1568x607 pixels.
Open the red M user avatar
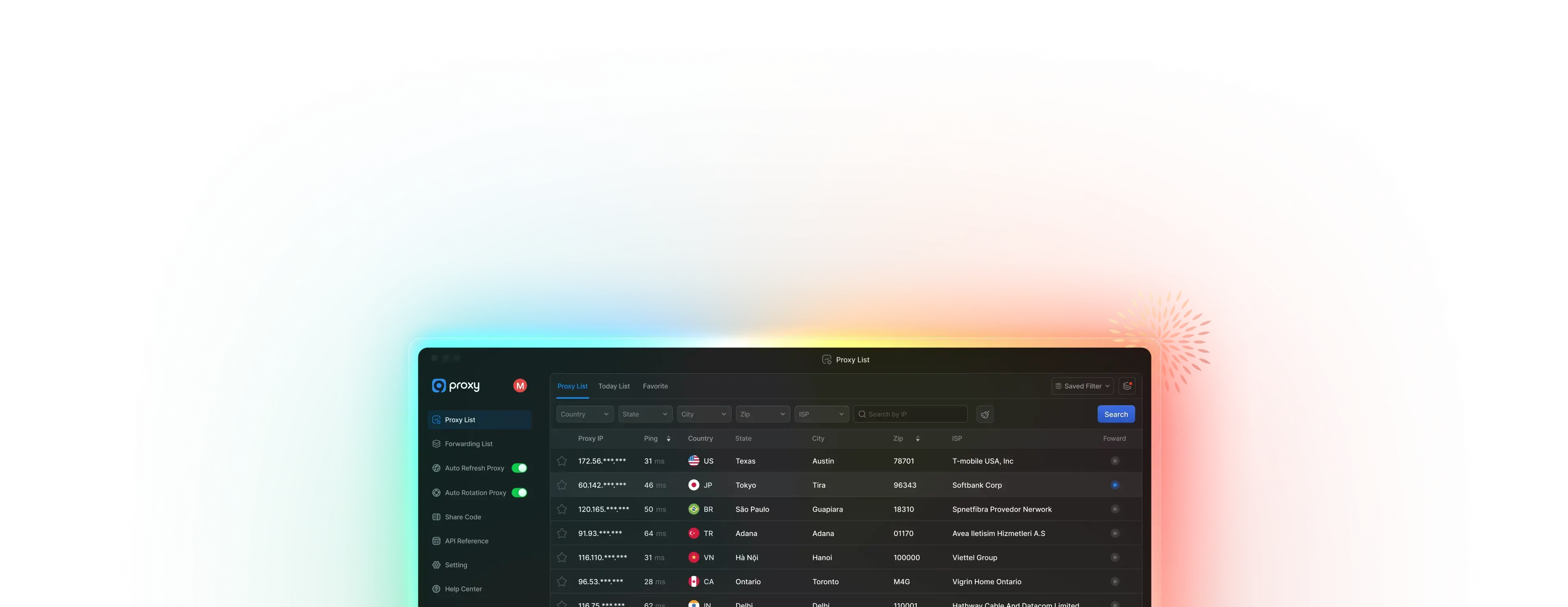[520, 385]
